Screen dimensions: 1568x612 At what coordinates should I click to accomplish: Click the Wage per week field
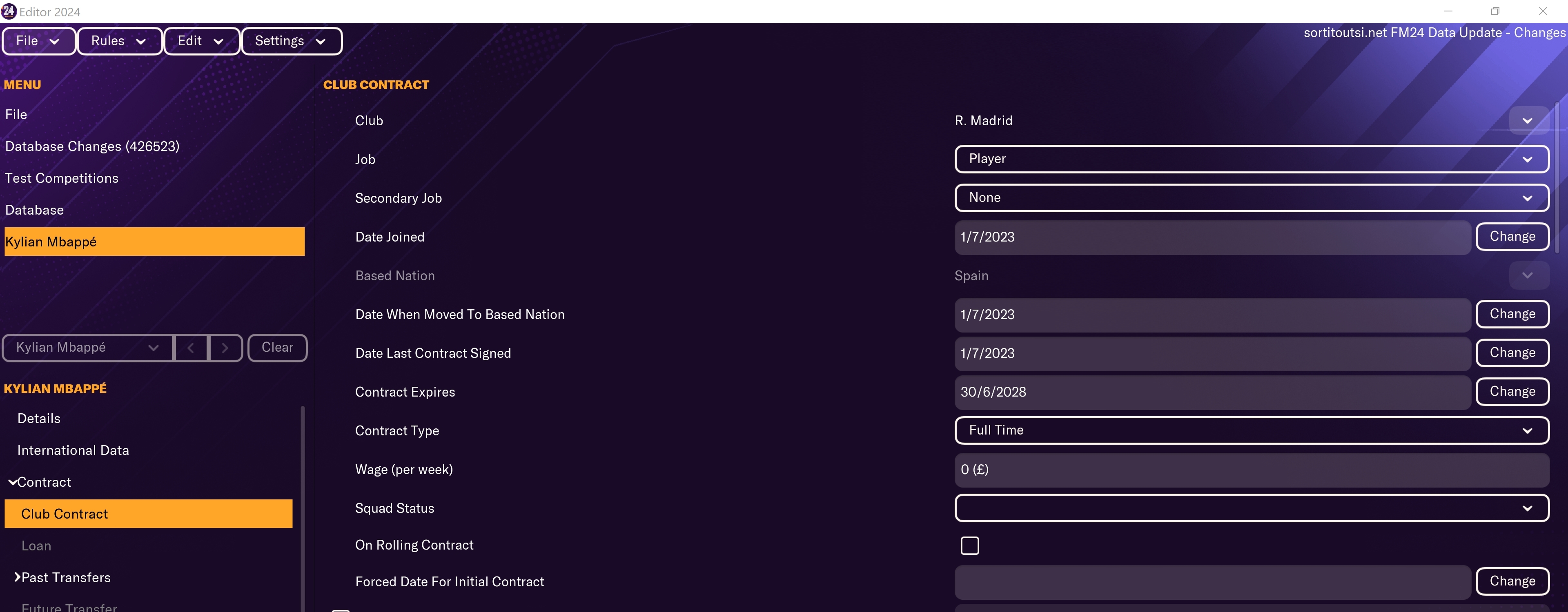(1252, 470)
